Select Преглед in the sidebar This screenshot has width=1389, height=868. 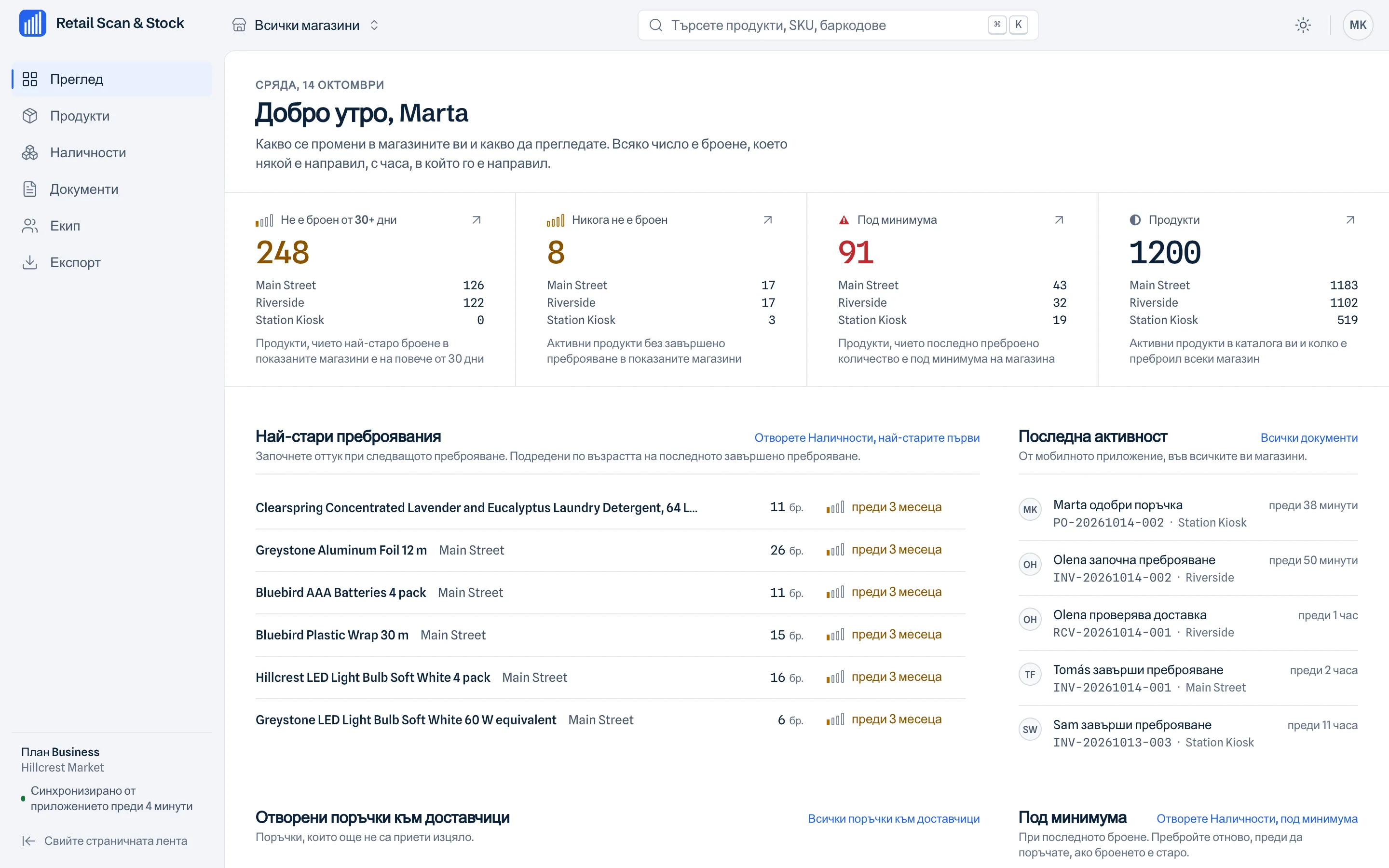click(112, 79)
